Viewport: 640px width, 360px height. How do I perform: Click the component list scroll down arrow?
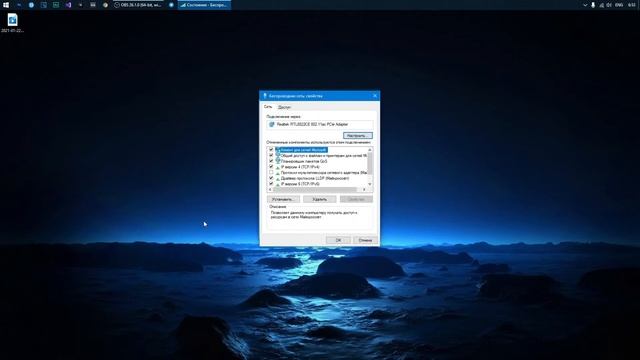(x=370, y=184)
